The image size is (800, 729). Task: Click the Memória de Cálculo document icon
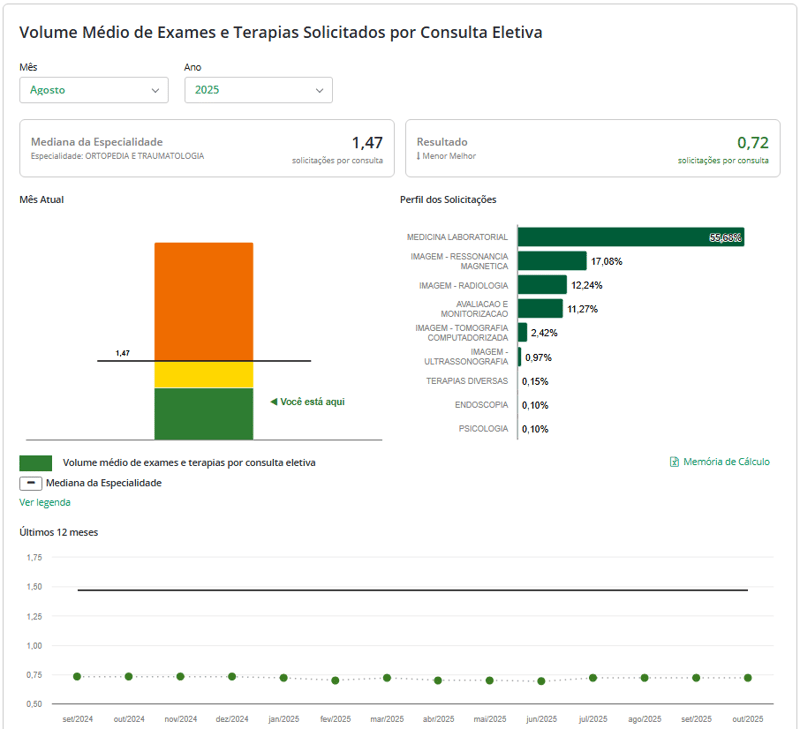tap(675, 462)
